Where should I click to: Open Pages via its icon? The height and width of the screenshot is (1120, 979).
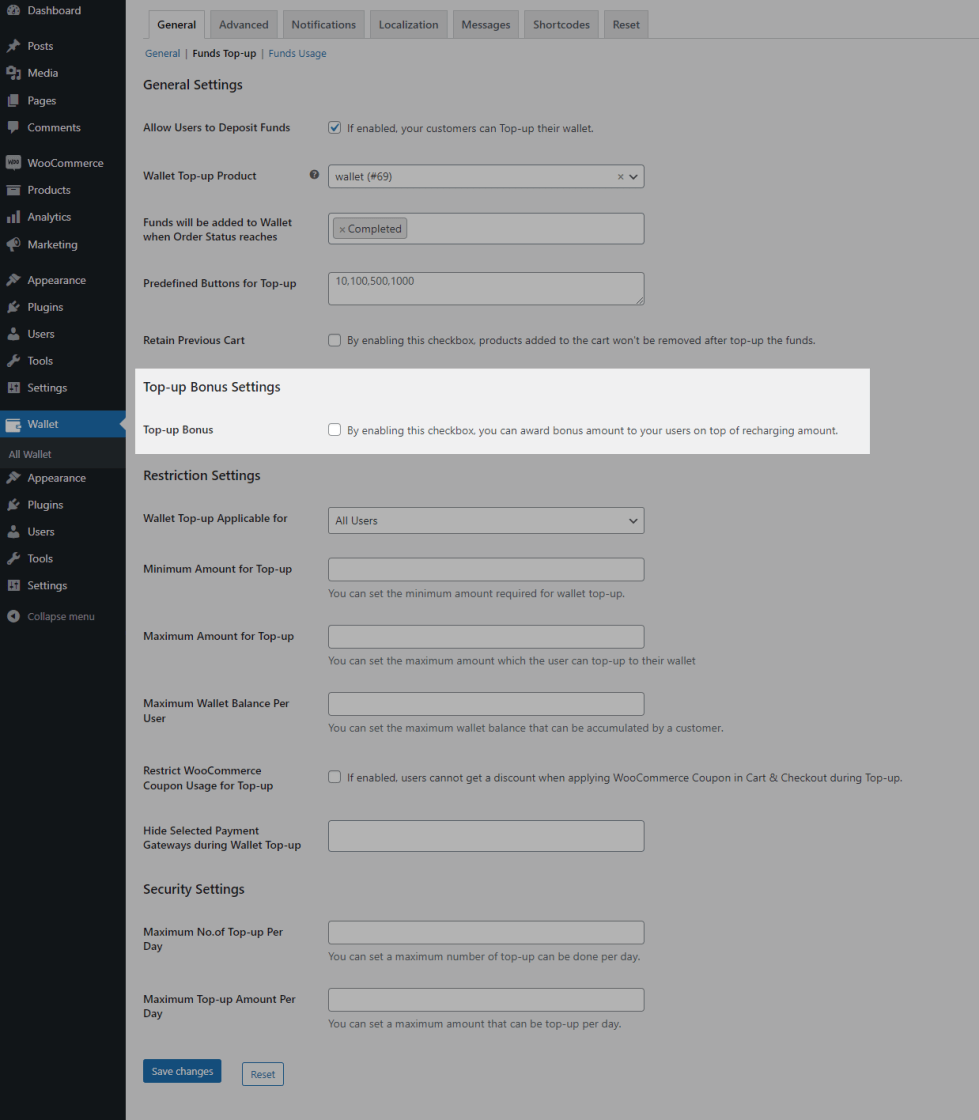click(14, 101)
